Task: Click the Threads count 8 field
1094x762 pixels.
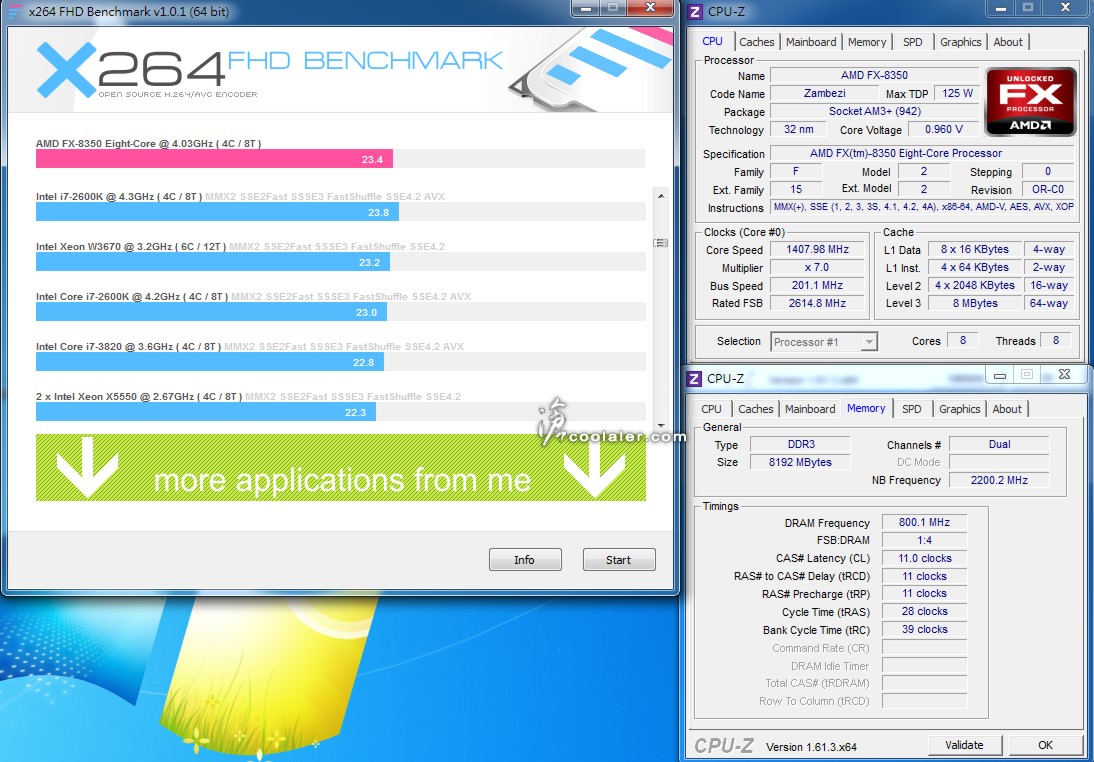Action: pyautogui.click(x=1055, y=341)
